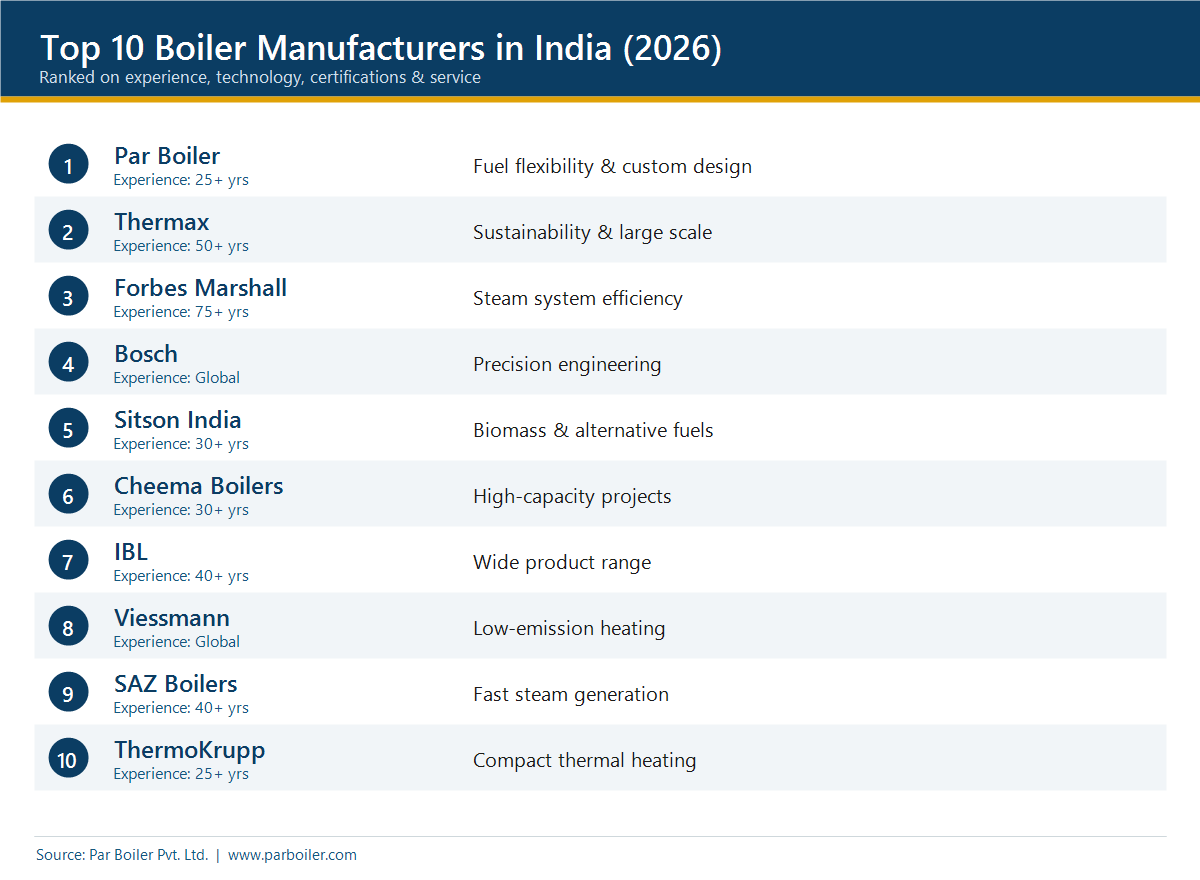
Task: Open the www.parboiler.com link
Action: tap(292, 855)
